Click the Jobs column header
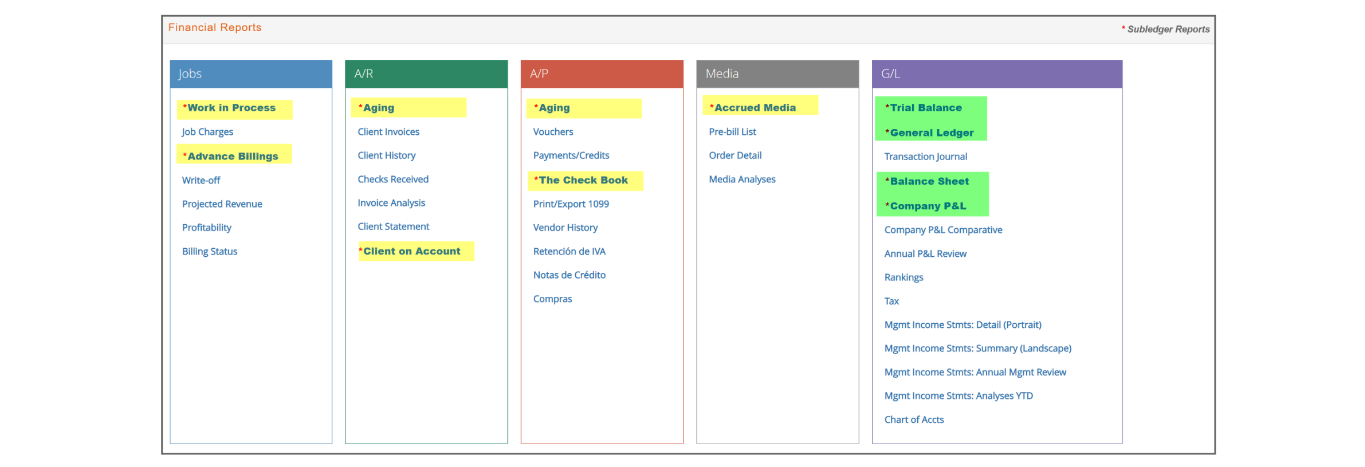The height and width of the screenshot is (467, 1365). (x=251, y=74)
